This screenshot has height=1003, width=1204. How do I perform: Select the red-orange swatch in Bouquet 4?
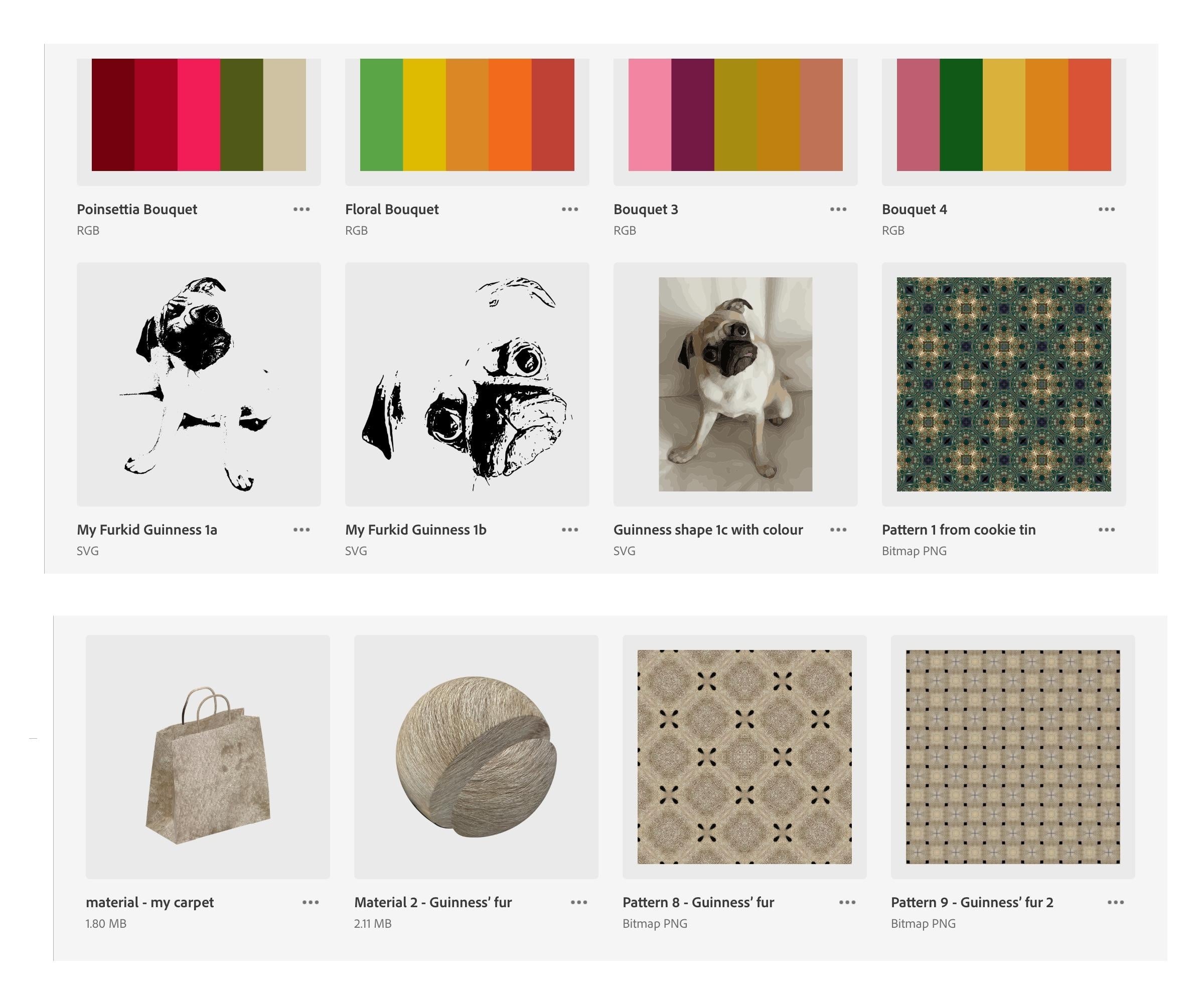[x=1089, y=115]
